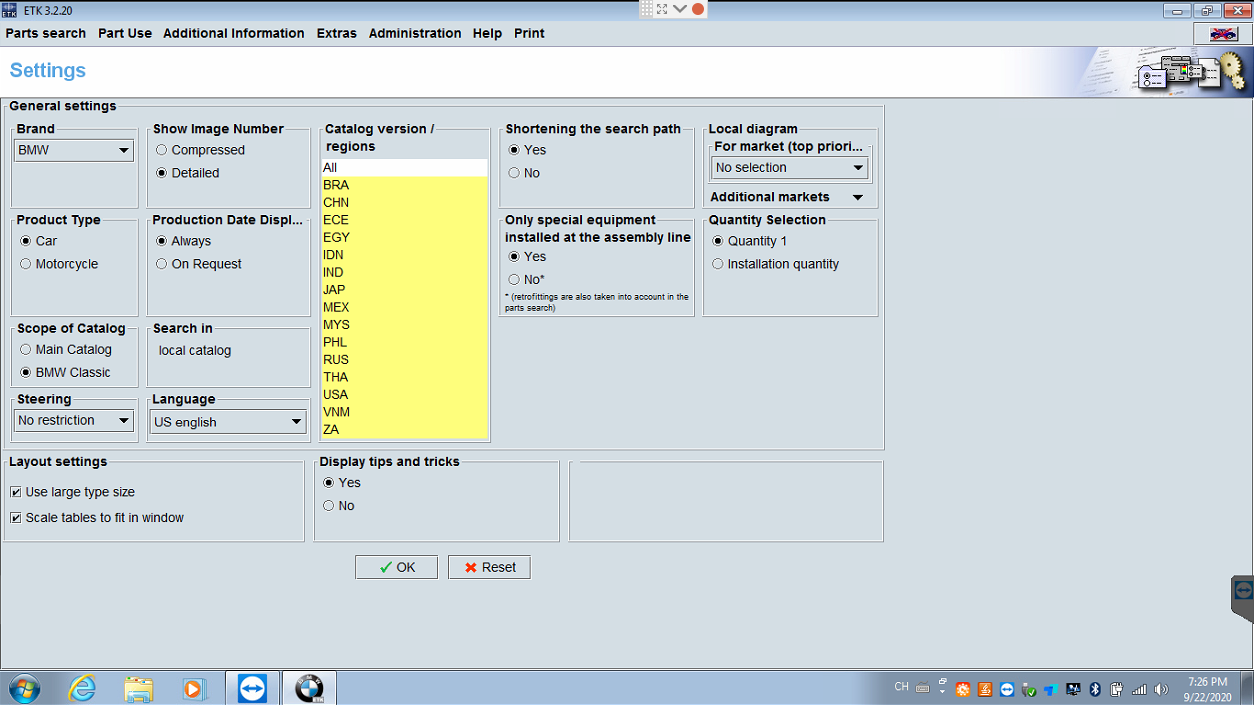Select Detailed image number option
Screen dimensions: 1254x705
pos(161,173)
